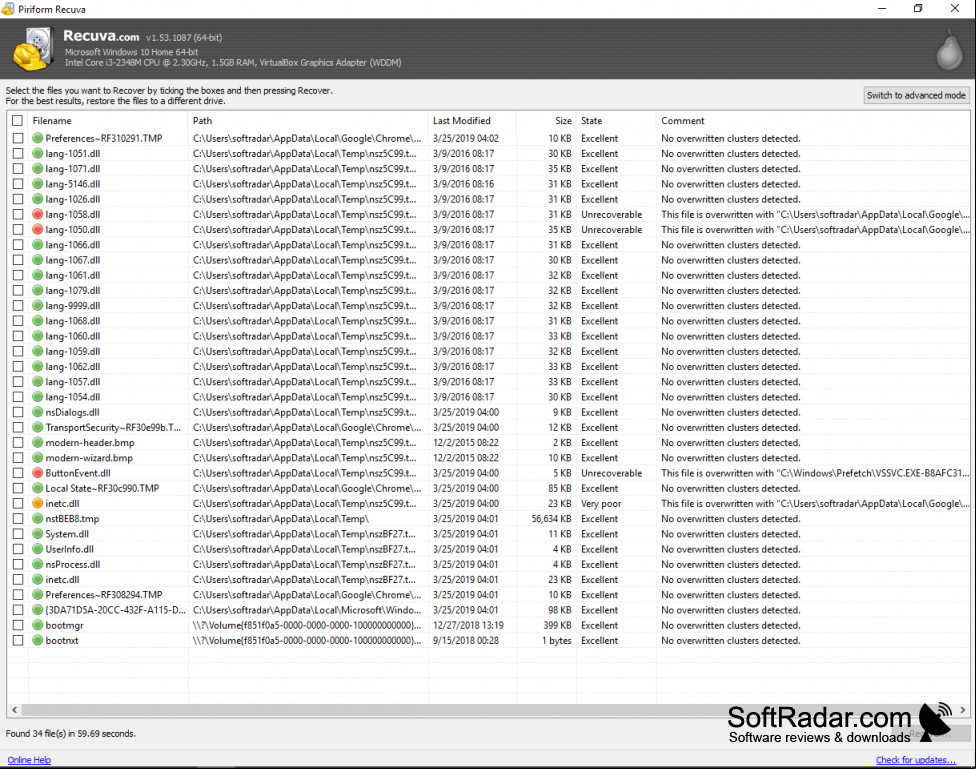Screen dimensions: 976x769
Task: Tick the checkbox for TransportSecurity~RF30e99b file
Action: pos(17,427)
